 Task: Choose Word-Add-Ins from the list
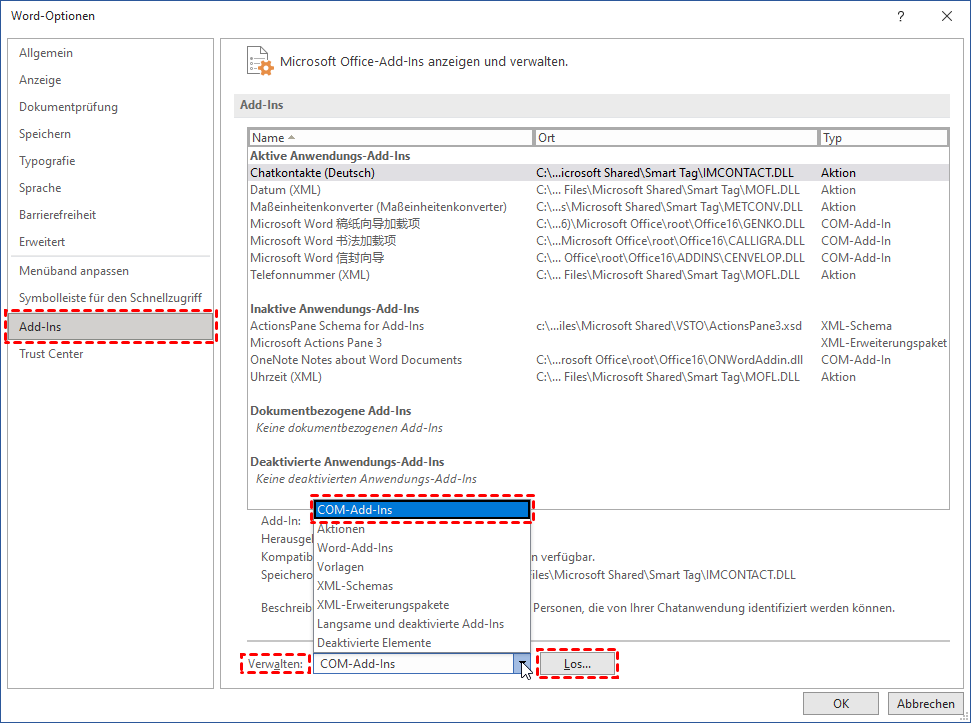tap(422, 548)
